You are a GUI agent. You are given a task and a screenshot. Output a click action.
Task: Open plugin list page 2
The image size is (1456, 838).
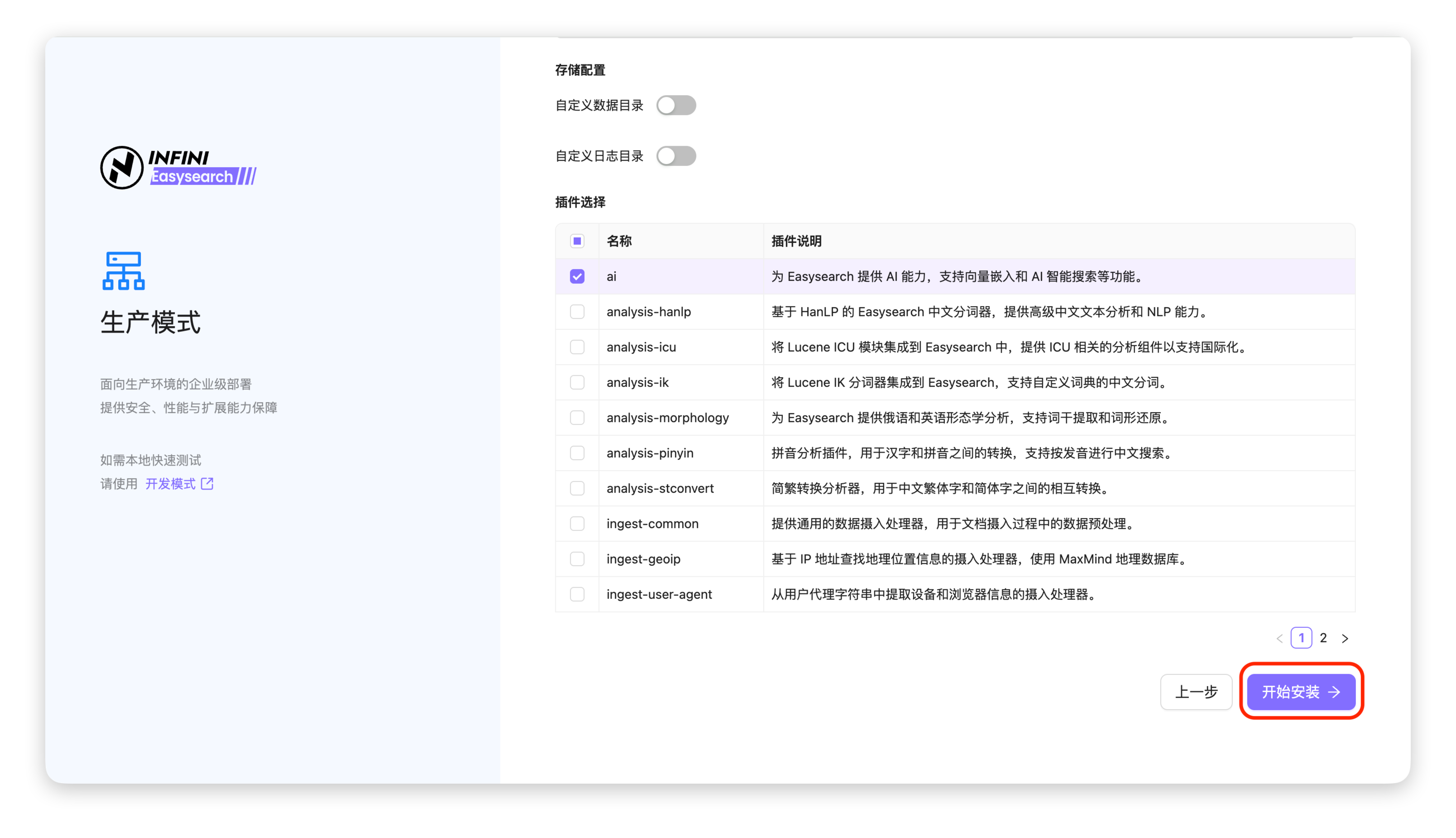1323,638
